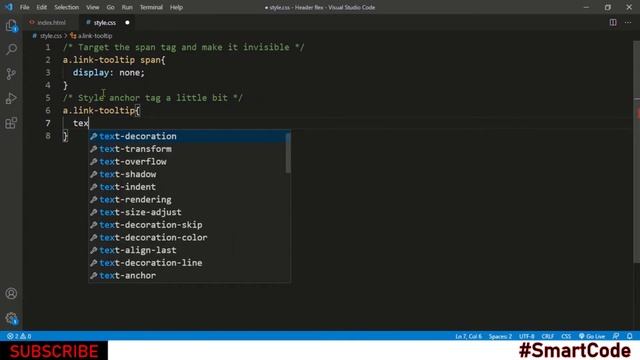Screen dimensions: 640x360
Task: Click the unsaved dot on style.css tab
Action: [127, 22]
